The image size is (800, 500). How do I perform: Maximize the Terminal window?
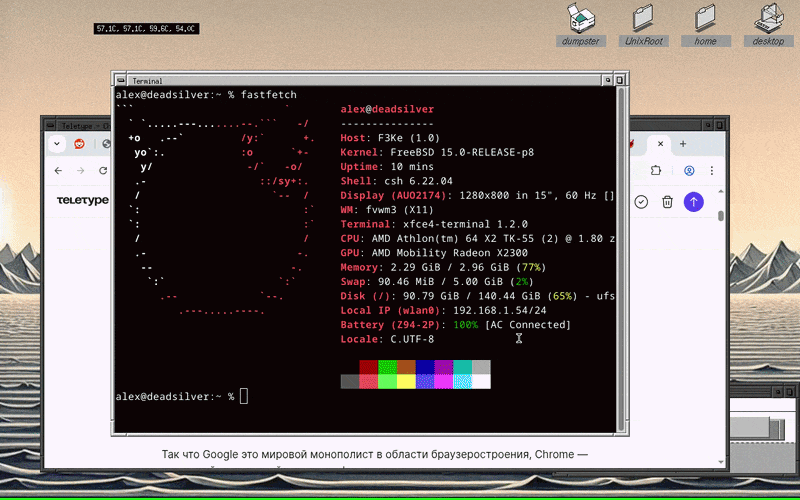(620, 81)
